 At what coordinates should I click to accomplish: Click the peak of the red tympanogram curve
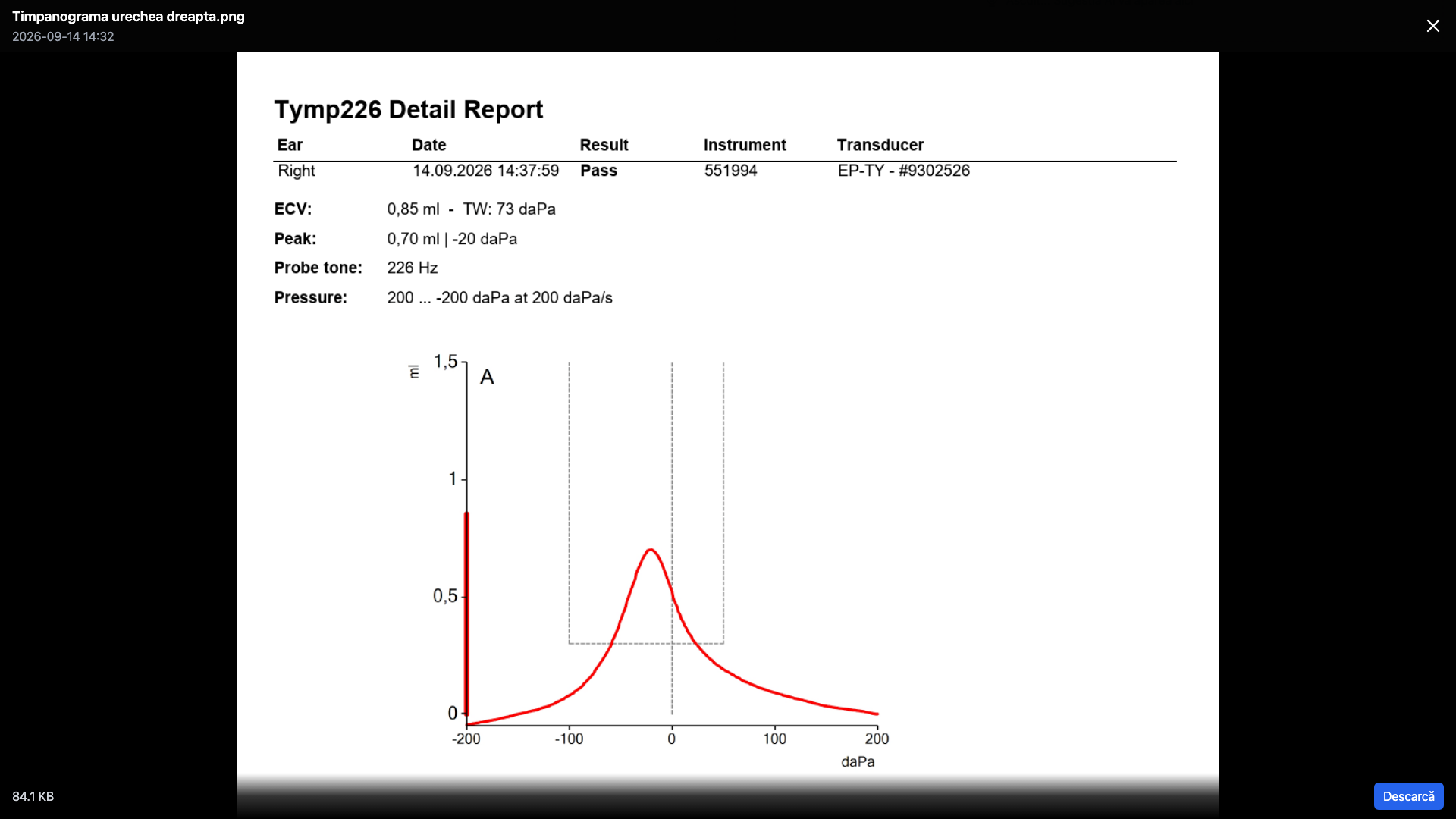point(651,550)
